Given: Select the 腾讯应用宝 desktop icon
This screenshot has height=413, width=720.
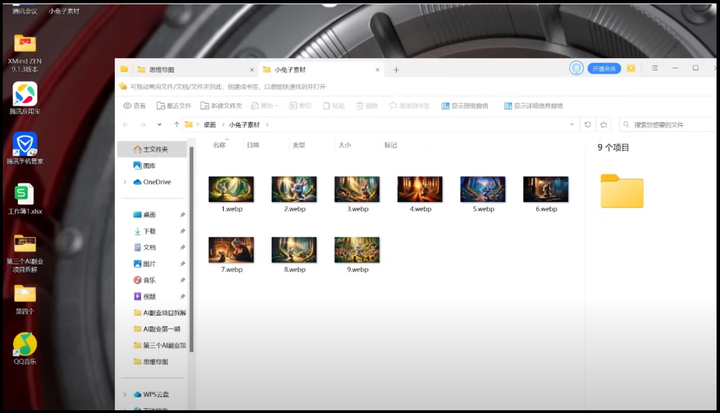Looking at the screenshot, I should (x=25, y=98).
